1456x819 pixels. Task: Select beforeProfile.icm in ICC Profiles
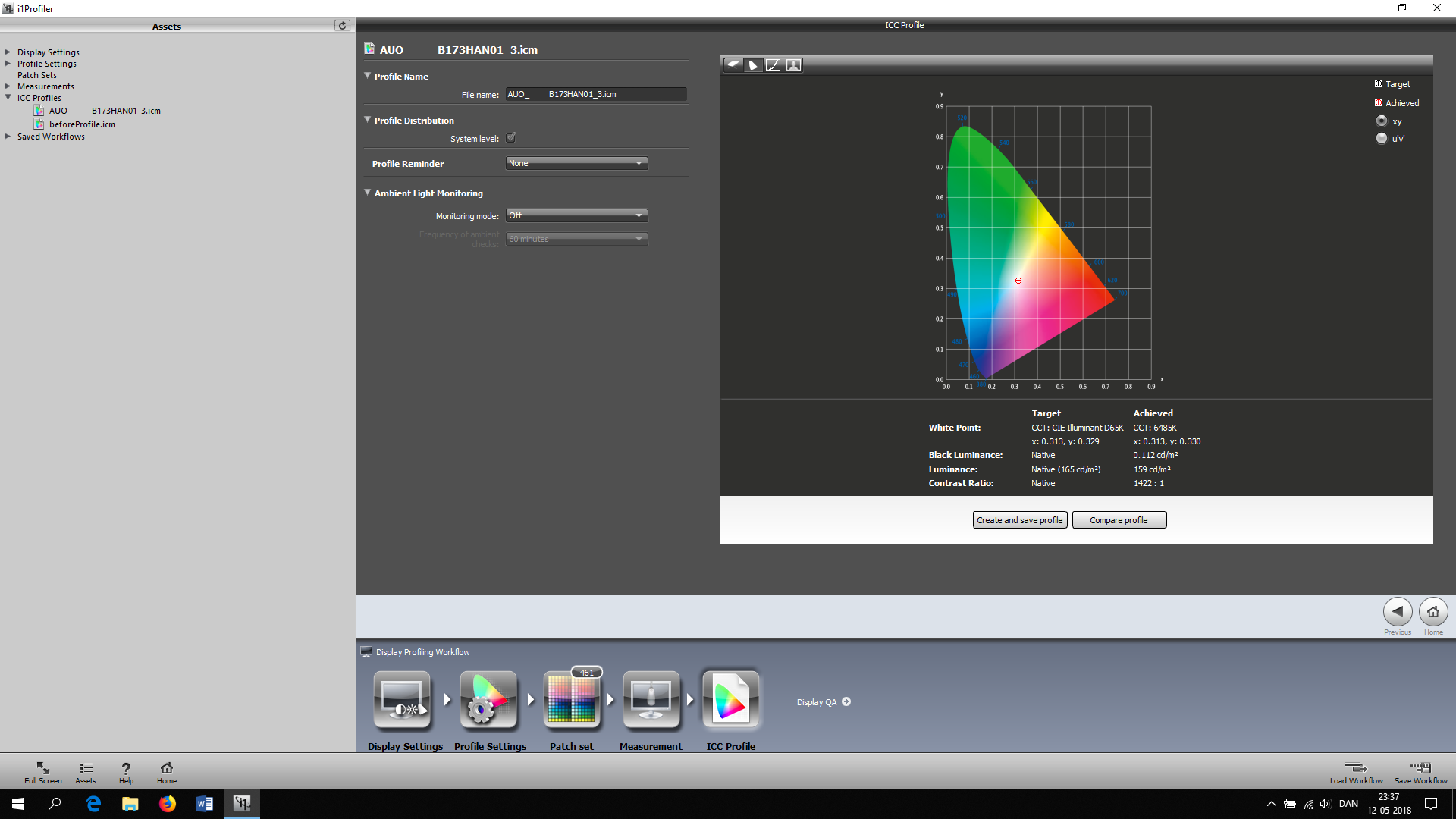tap(82, 124)
